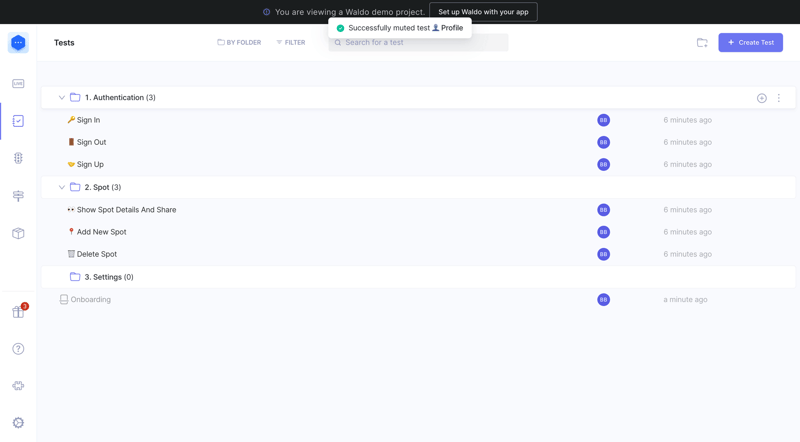This screenshot has height=442, width=800.
Task: Select the 3. Settings (0) folder label
Action: pyautogui.click(x=109, y=277)
